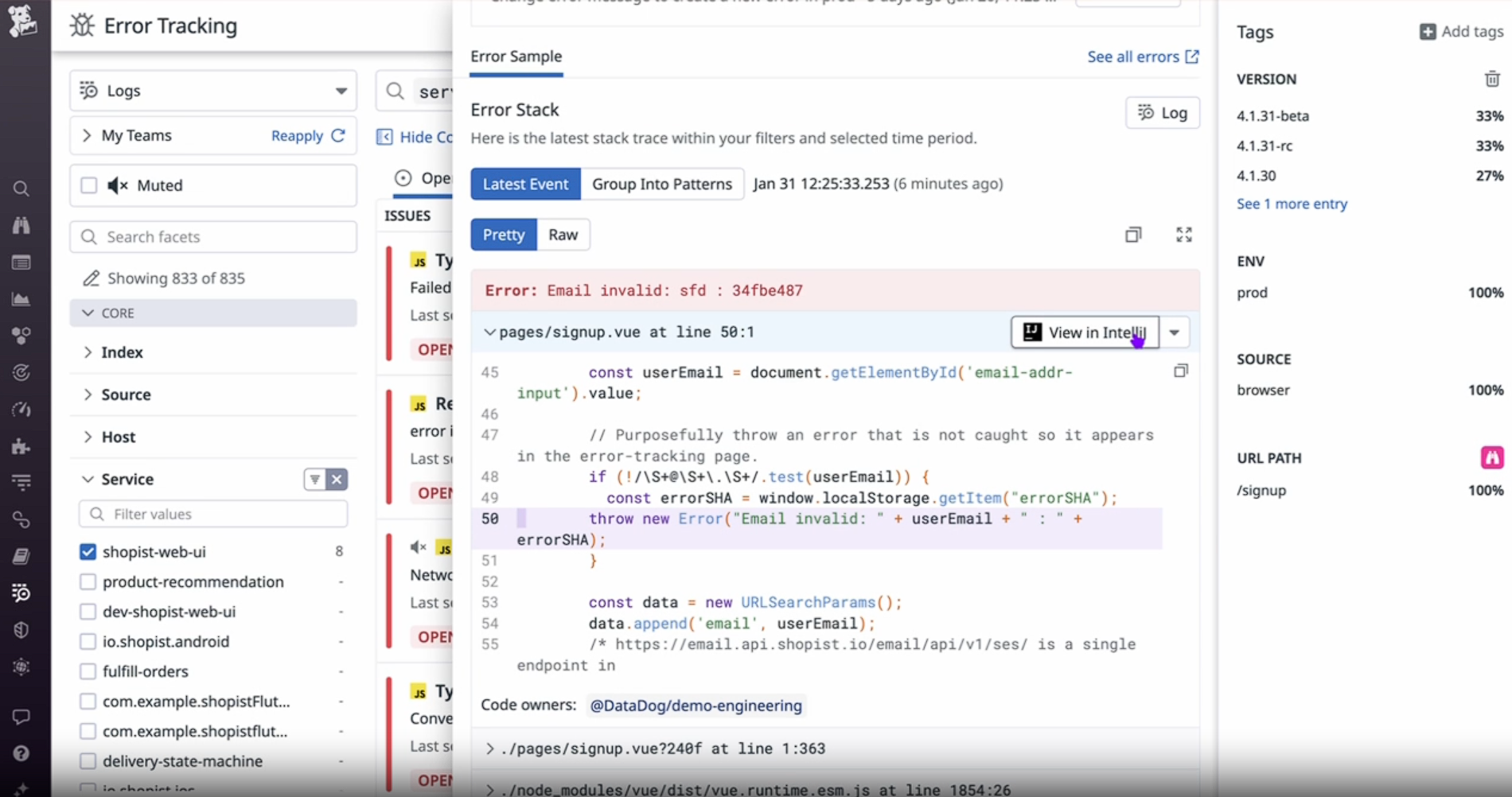Copy the code snippet at line 45
Image resolution: width=1512 pixels, height=797 pixels.
(x=1181, y=371)
